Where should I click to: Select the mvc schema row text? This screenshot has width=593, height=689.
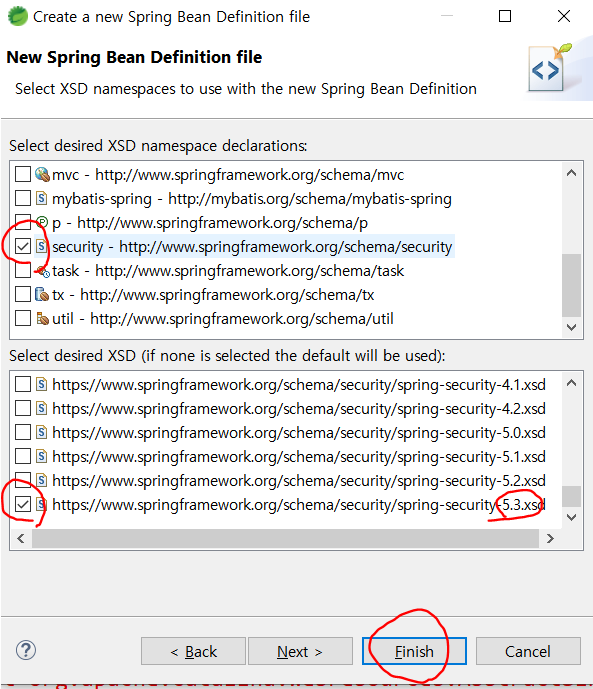click(228, 174)
